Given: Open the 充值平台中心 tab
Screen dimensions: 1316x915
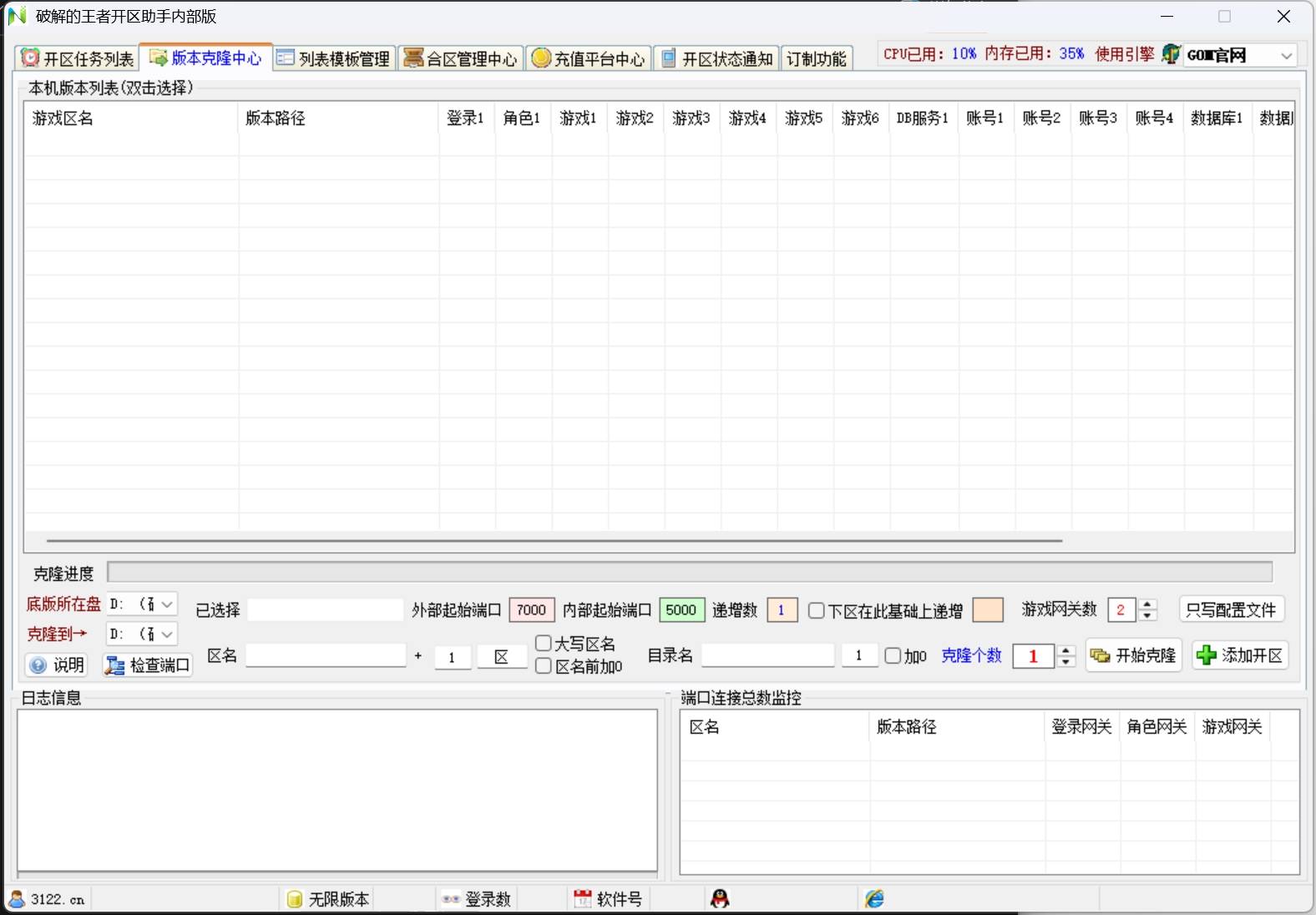Looking at the screenshot, I should tap(589, 58).
